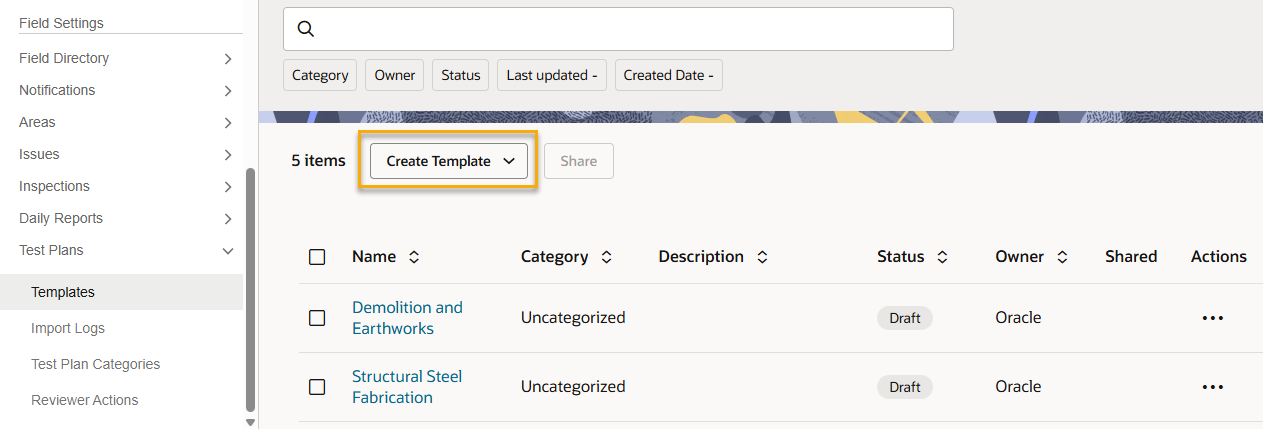Sort by Owner column arrows
This screenshot has width=1263, height=429.
[x=1062, y=257]
